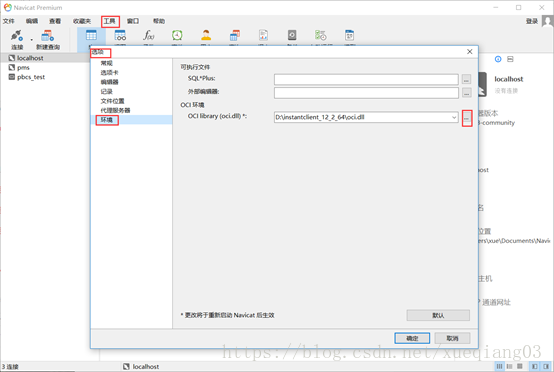Select the Automation schedule toolbar icon

(x=320, y=35)
